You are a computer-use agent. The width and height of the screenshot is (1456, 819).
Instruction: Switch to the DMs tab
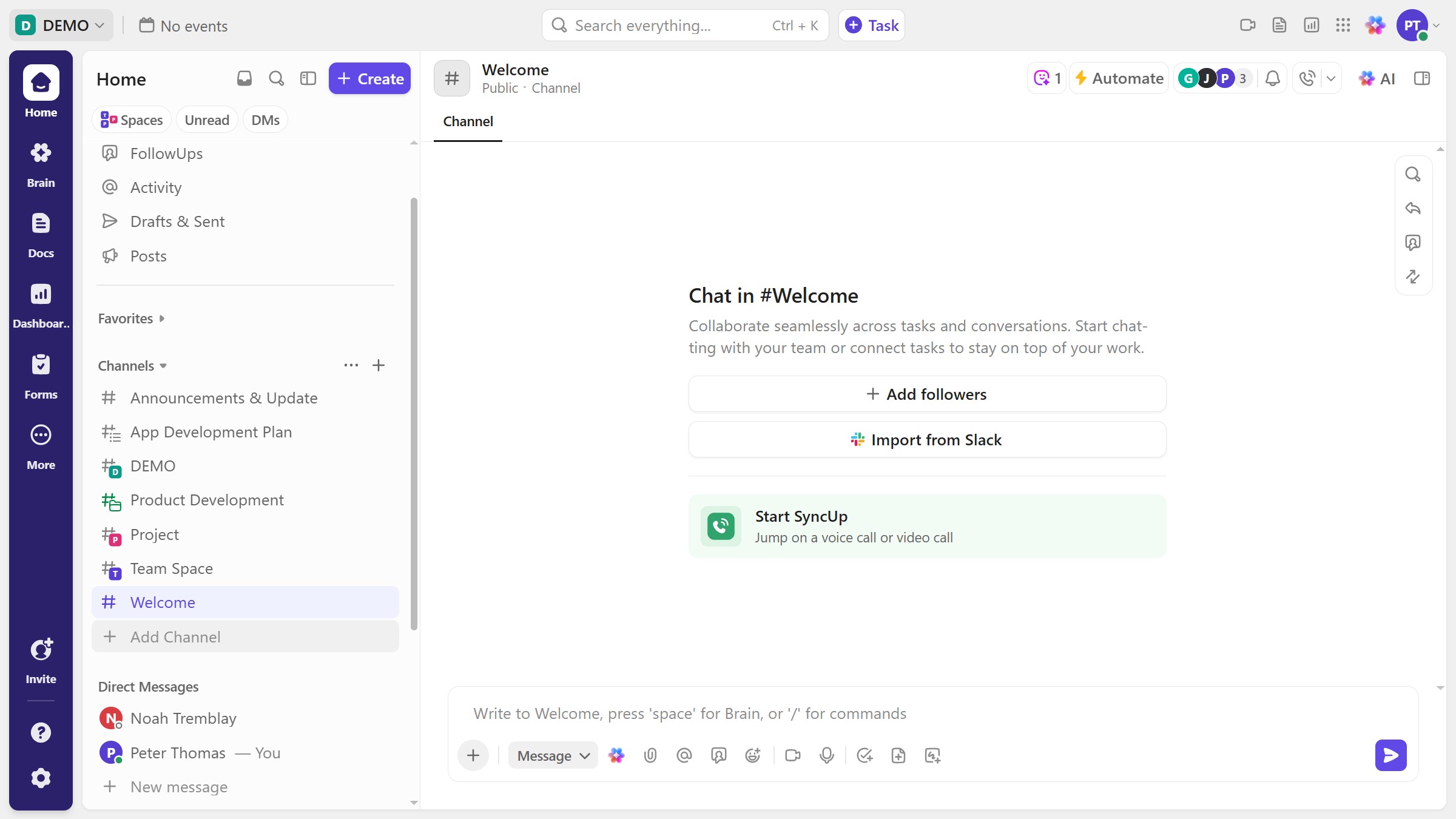coord(265,120)
